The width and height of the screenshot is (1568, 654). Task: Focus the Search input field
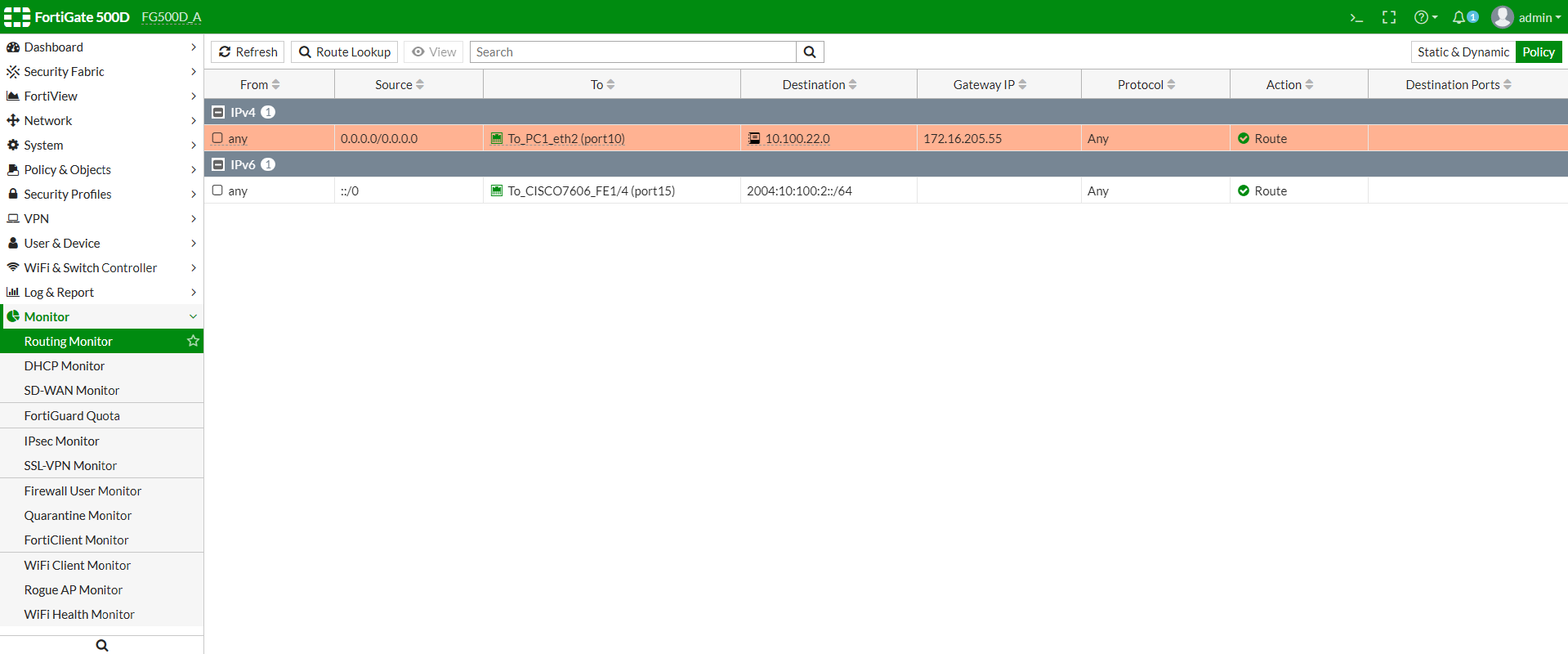633,52
